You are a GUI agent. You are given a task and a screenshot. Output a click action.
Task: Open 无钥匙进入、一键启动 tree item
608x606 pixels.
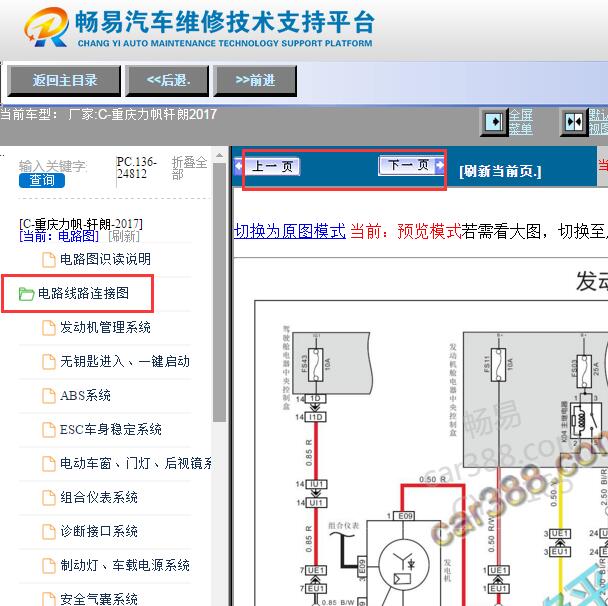coord(124,361)
